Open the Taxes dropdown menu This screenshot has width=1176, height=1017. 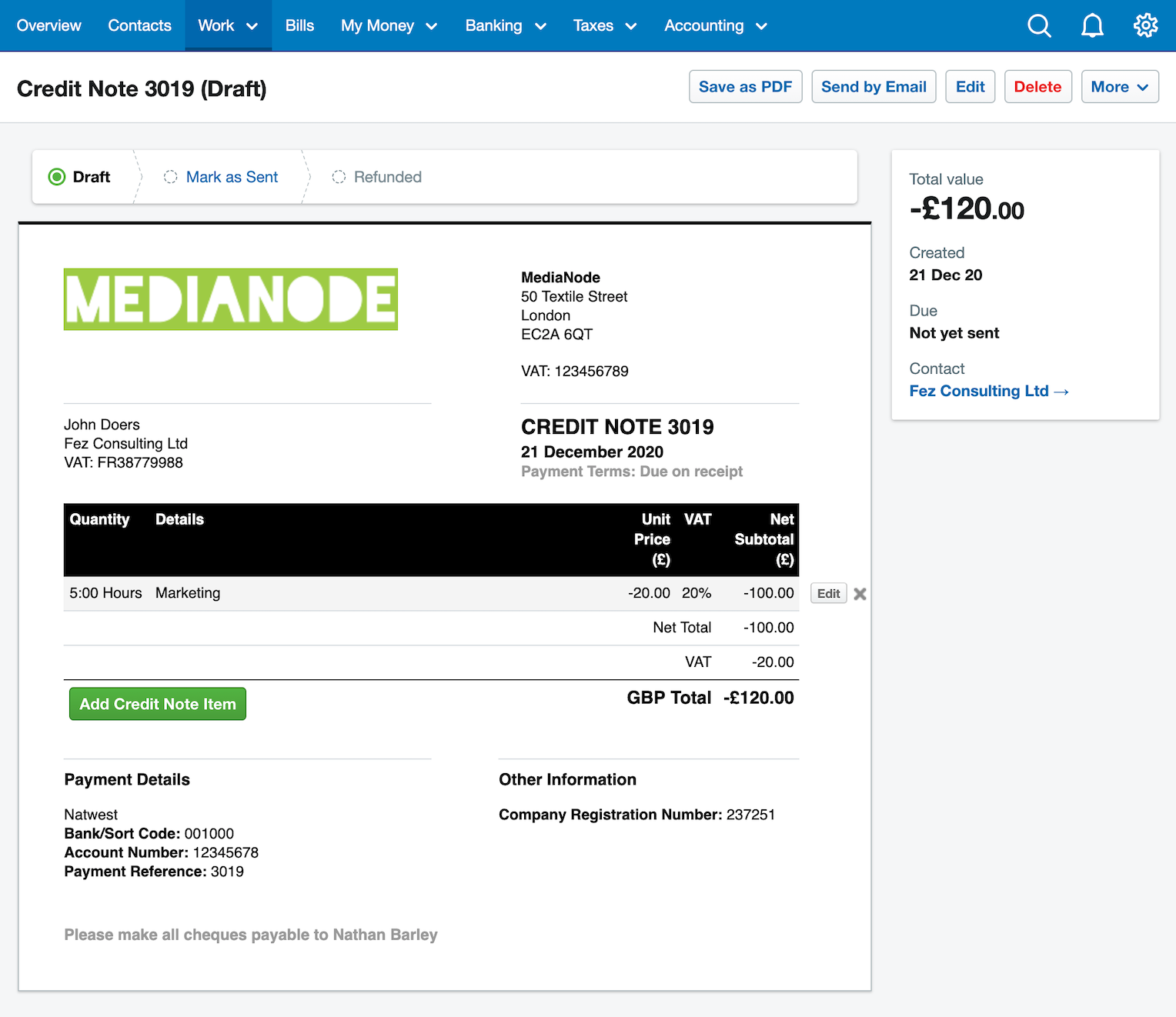click(605, 25)
